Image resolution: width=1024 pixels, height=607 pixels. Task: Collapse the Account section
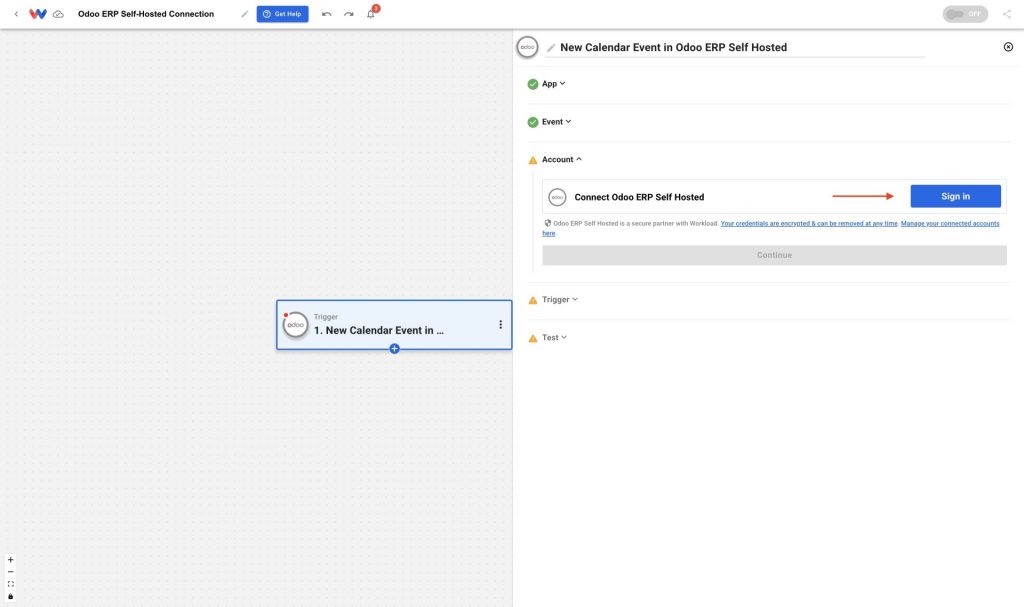pos(562,159)
